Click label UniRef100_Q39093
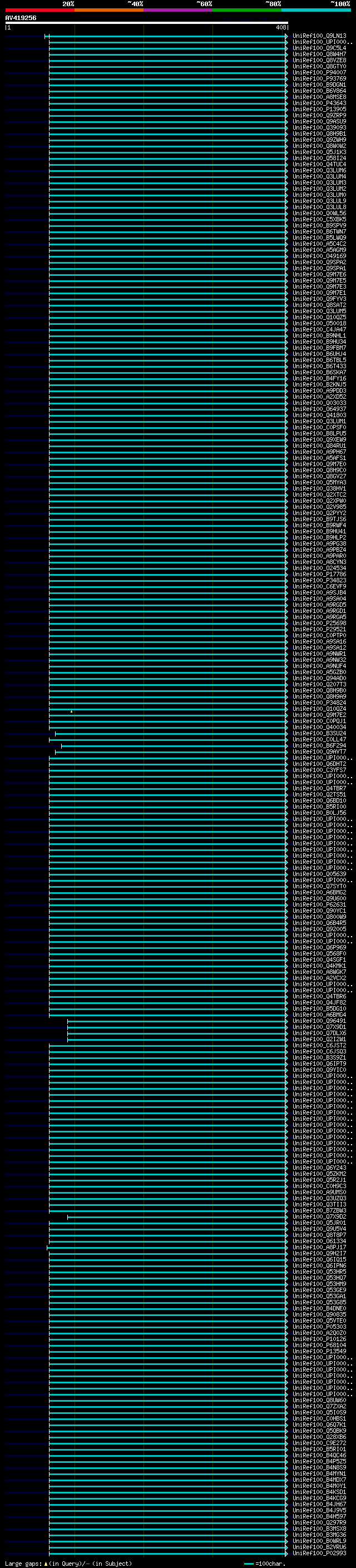This screenshot has width=356, height=1568. pos(319,127)
